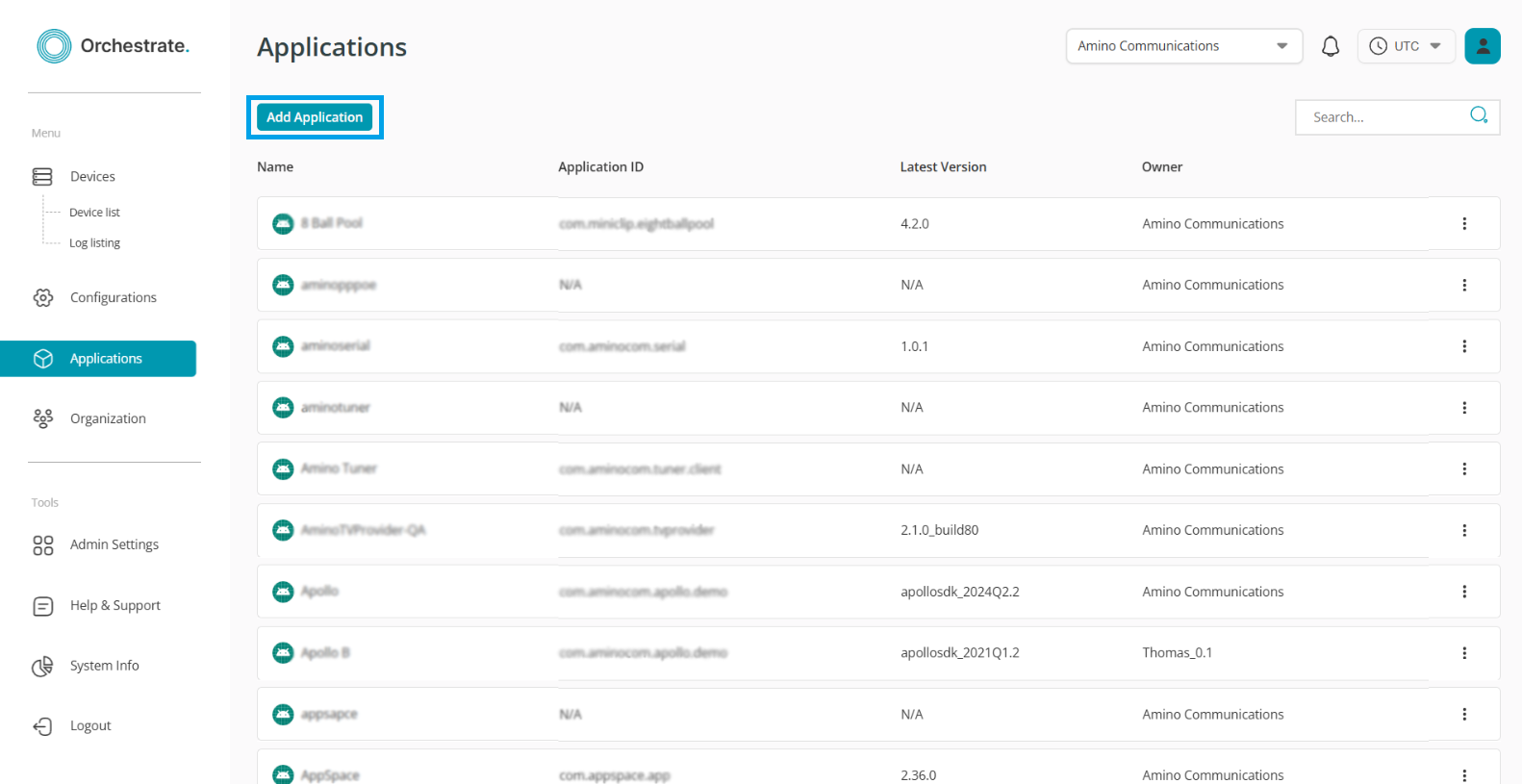Open actions menu for appsapce row

click(1464, 715)
